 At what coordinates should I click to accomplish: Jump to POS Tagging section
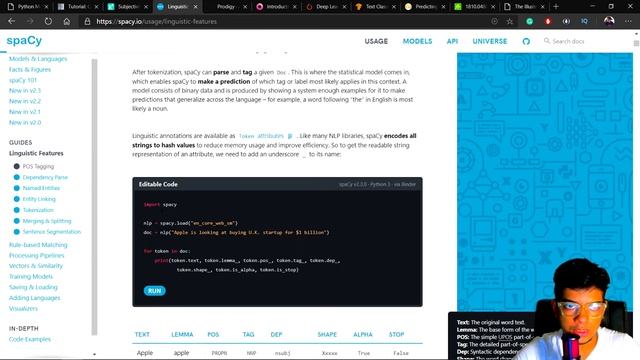(38, 167)
